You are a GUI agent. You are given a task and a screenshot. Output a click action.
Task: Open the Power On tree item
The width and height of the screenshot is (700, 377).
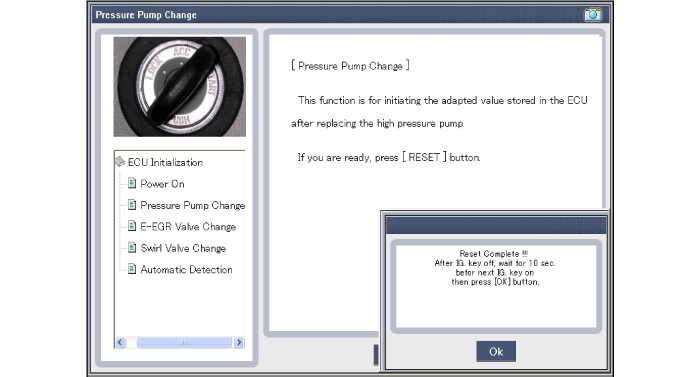click(162, 184)
